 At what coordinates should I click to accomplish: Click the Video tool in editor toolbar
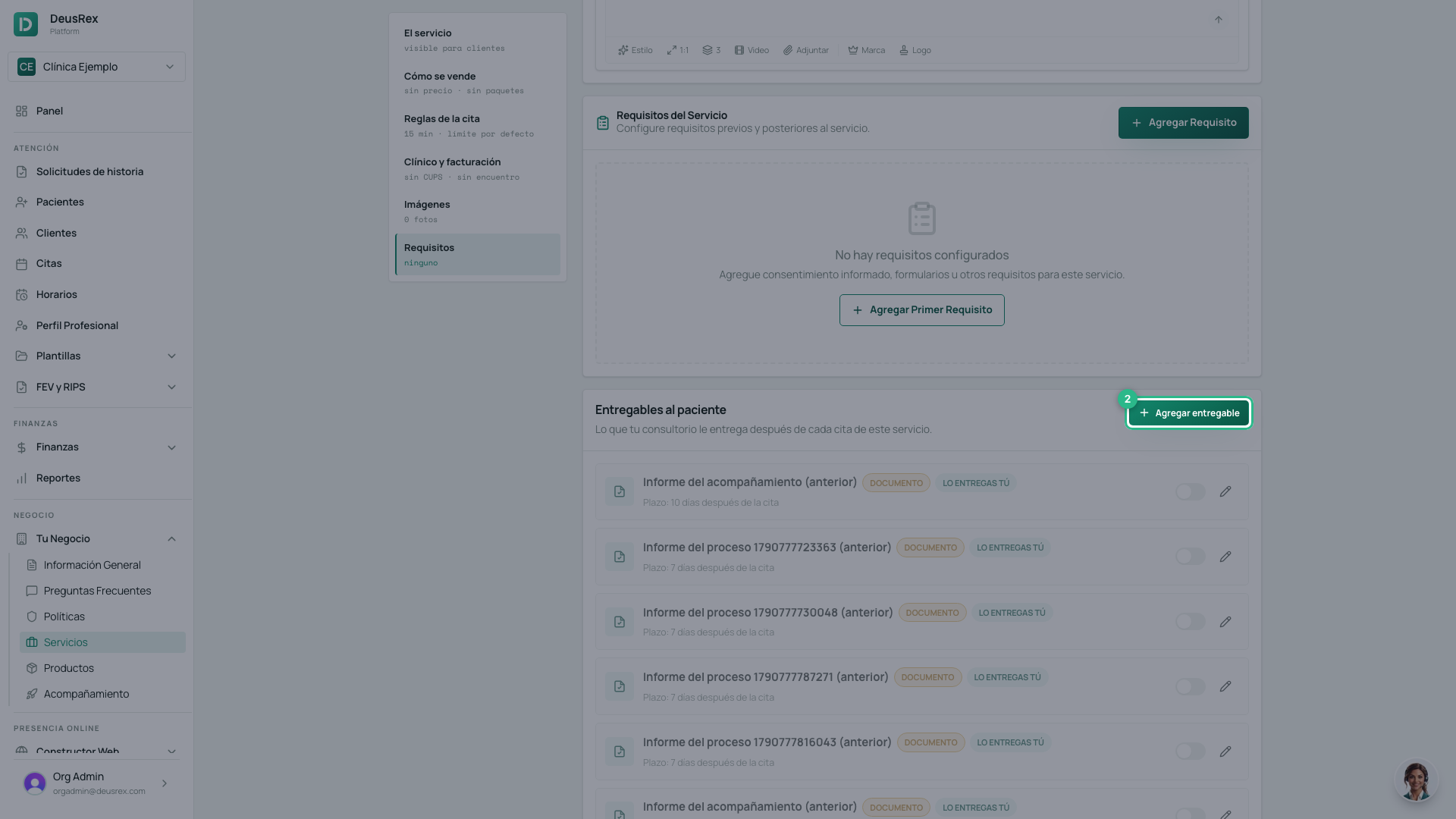752,50
